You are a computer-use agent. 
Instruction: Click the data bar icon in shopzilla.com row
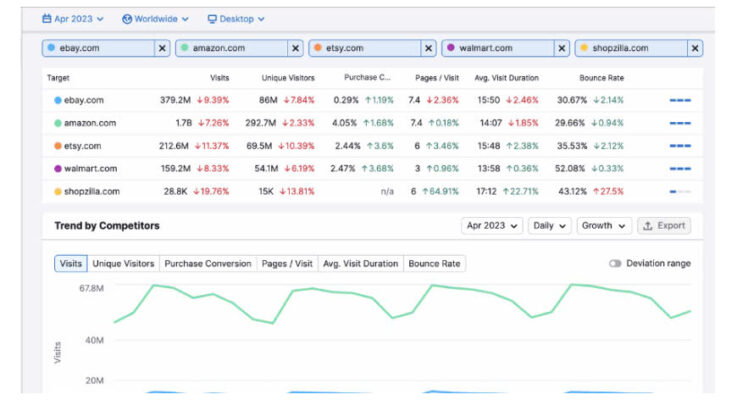coord(680,192)
